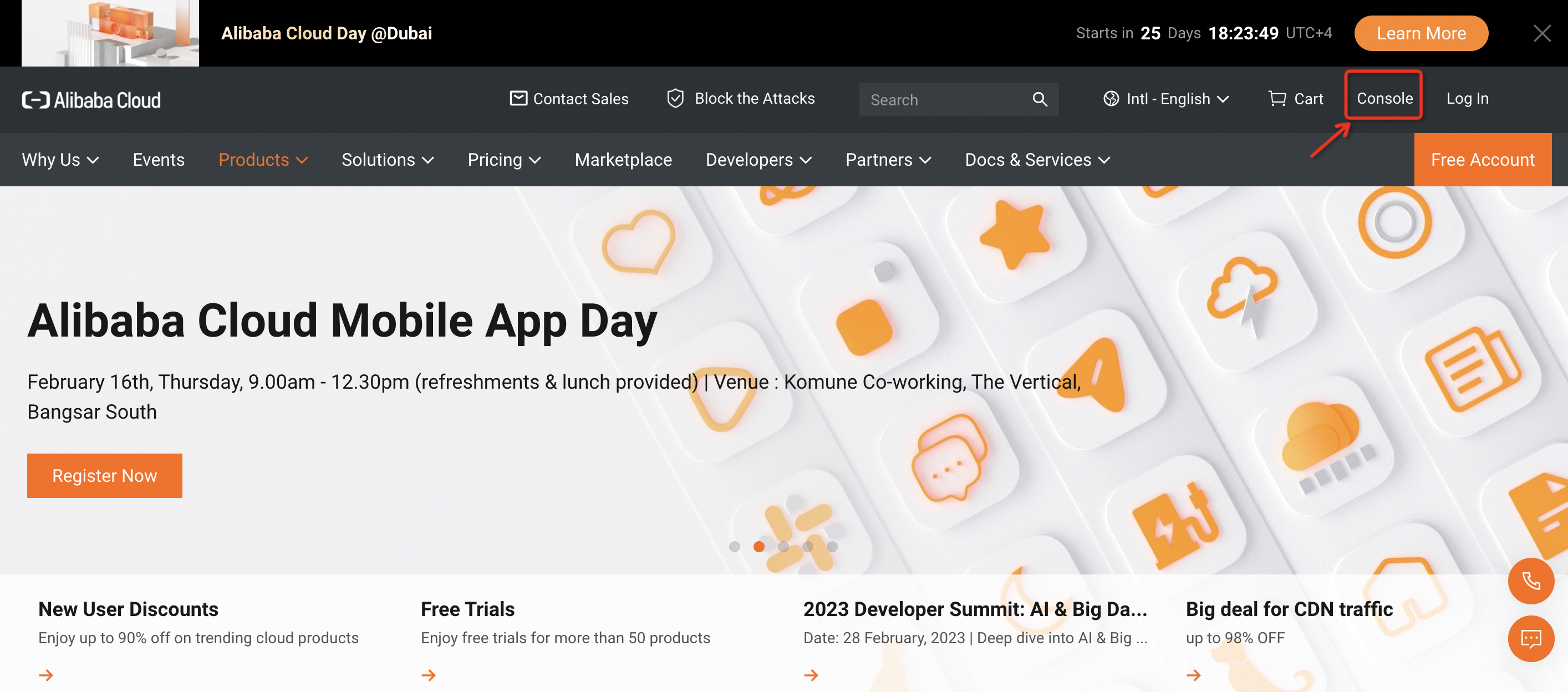This screenshot has width=1568, height=692.
Task: Select the fifth carousel dot
Action: 832,547
